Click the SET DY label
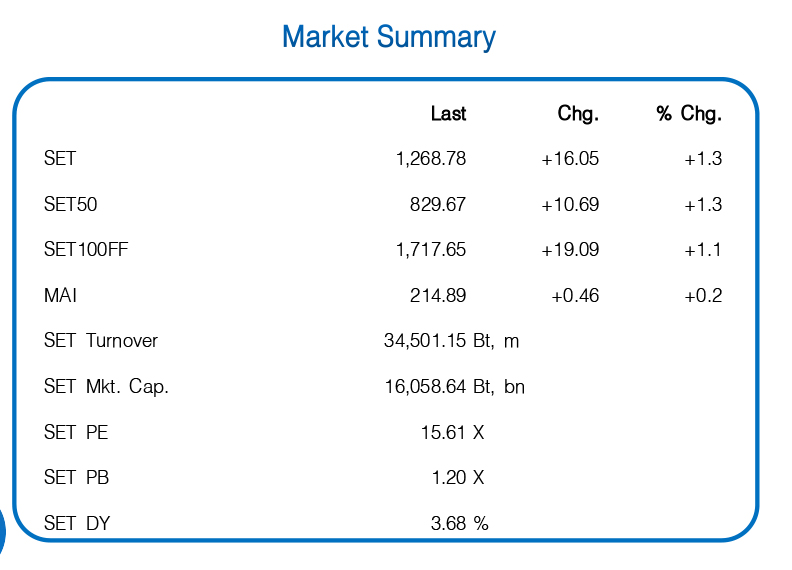 [x=77, y=523]
